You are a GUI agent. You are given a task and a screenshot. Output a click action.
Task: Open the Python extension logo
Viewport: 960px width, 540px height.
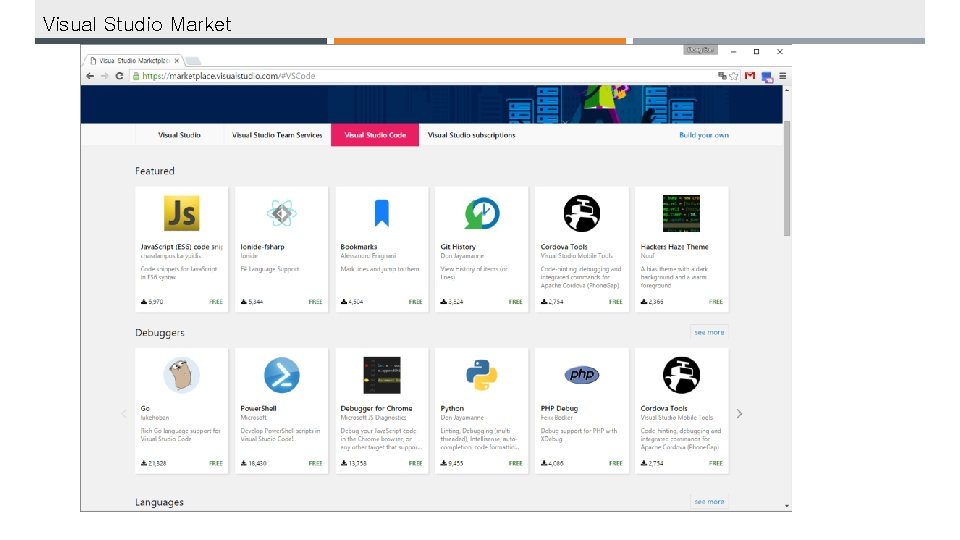[x=482, y=375]
